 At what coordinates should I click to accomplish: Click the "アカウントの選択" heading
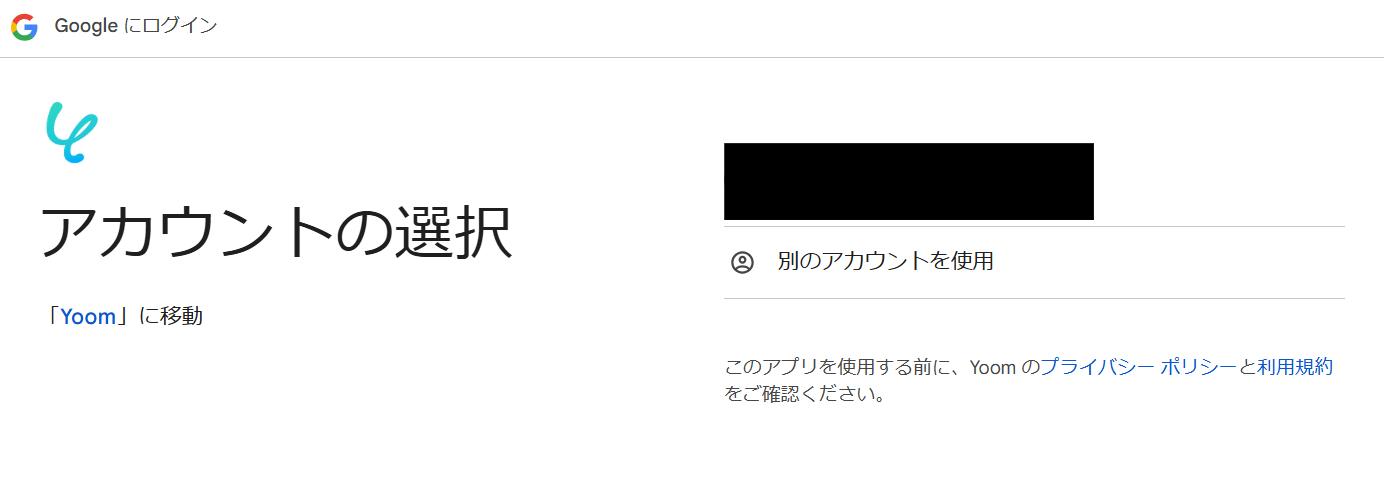click(276, 233)
